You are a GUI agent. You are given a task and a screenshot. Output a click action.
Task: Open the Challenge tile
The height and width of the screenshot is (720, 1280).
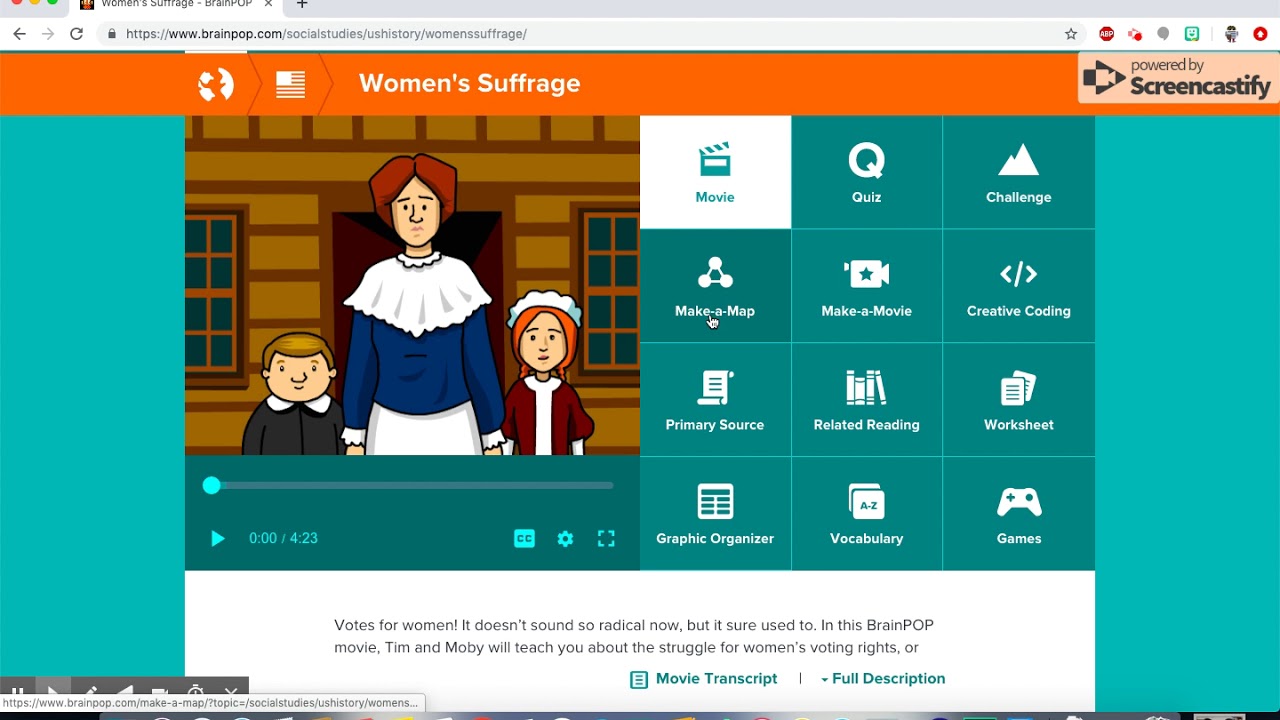click(x=1018, y=172)
